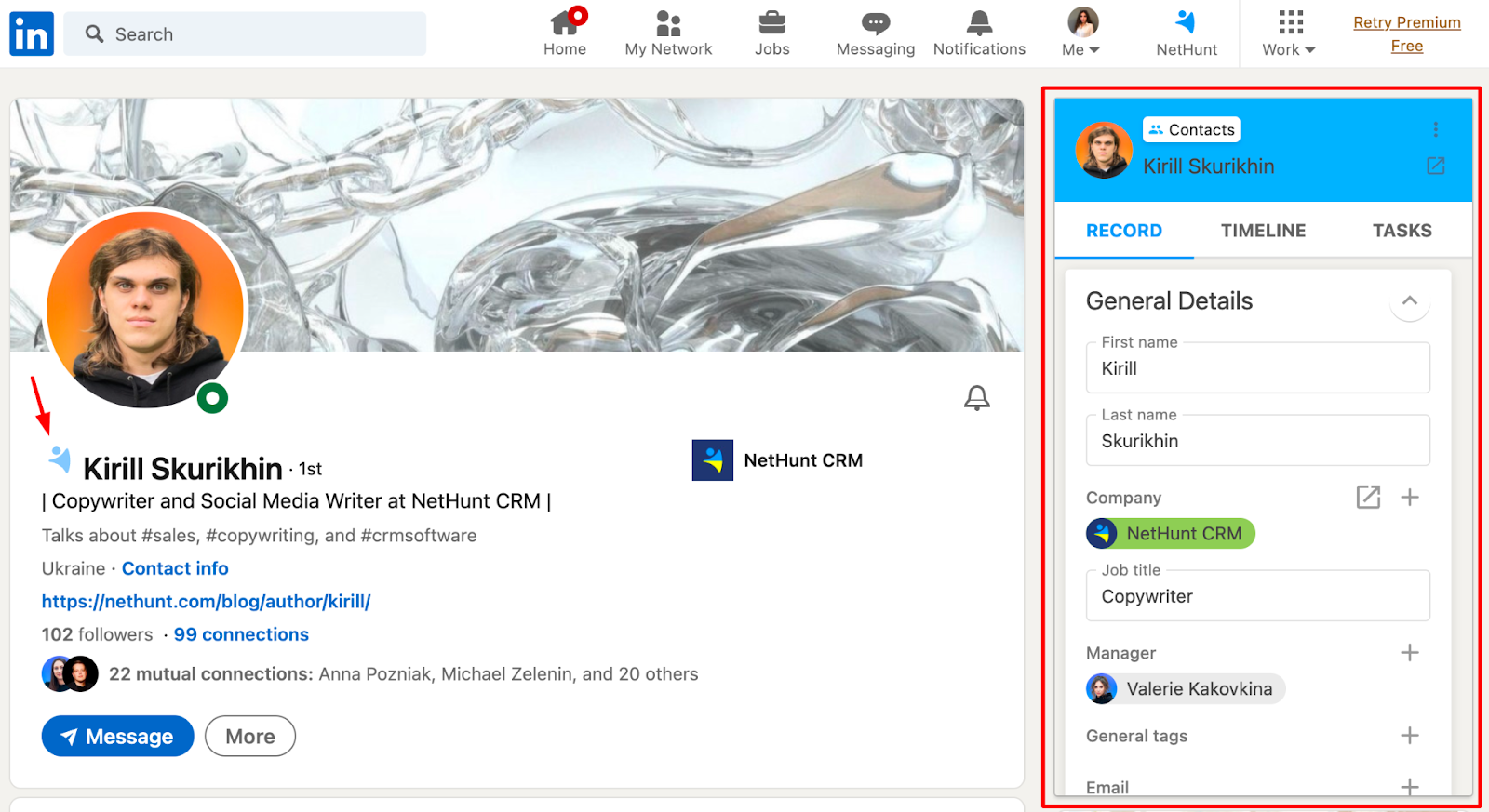Click the NetHunt CRM company chip

pos(1171,534)
